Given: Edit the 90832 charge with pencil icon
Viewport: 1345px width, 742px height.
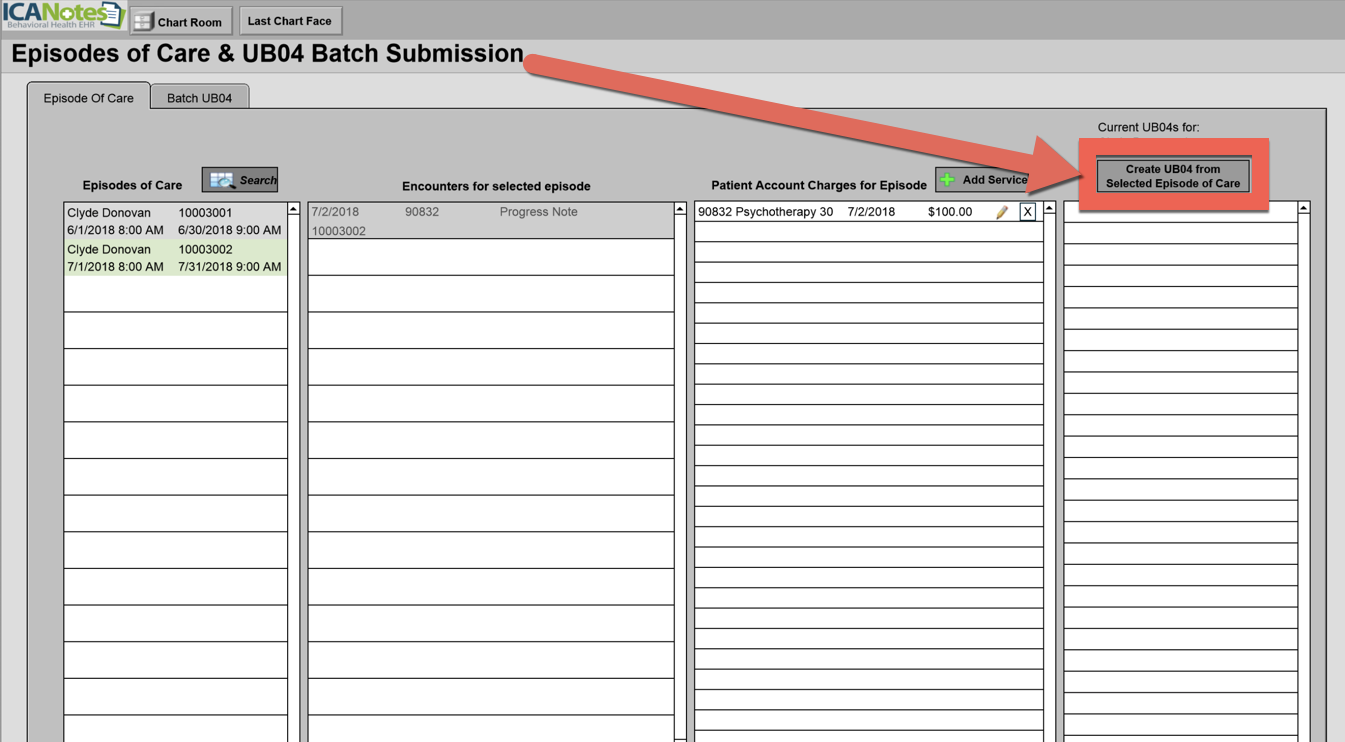Looking at the screenshot, I should point(1002,212).
